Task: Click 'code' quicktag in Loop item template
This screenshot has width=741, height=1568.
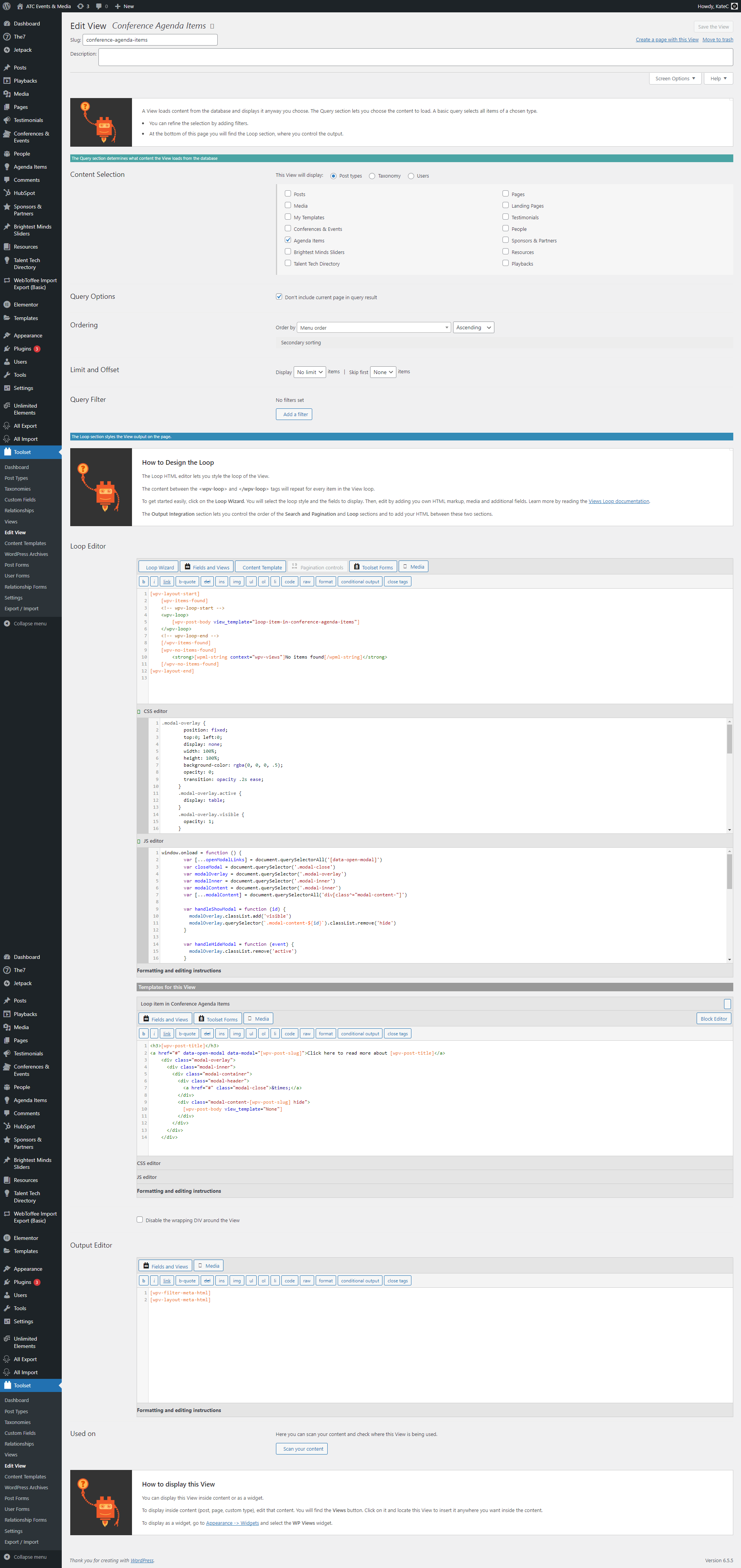Action: click(x=289, y=1033)
